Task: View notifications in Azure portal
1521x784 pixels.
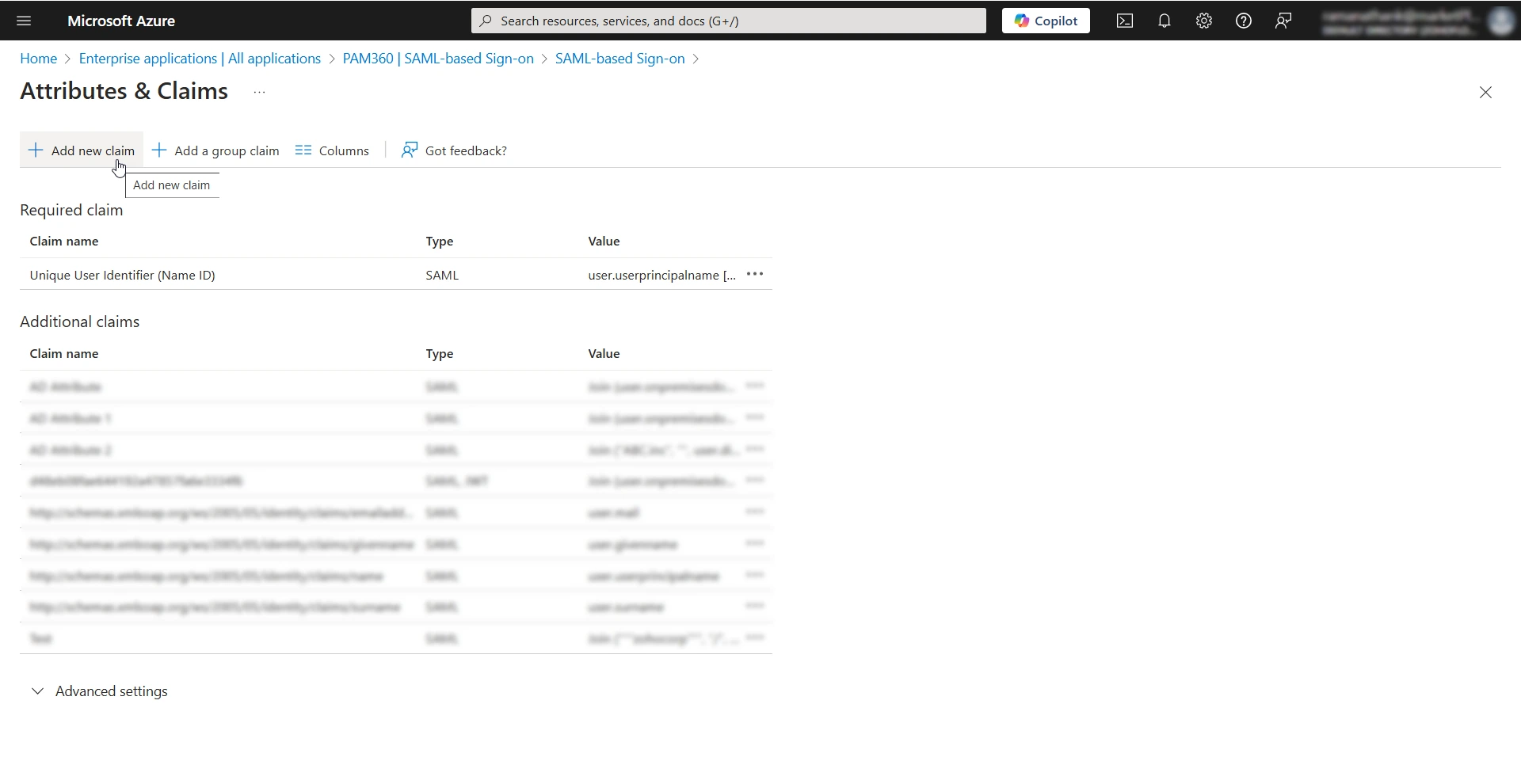Action: pyautogui.click(x=1164, y=21)
